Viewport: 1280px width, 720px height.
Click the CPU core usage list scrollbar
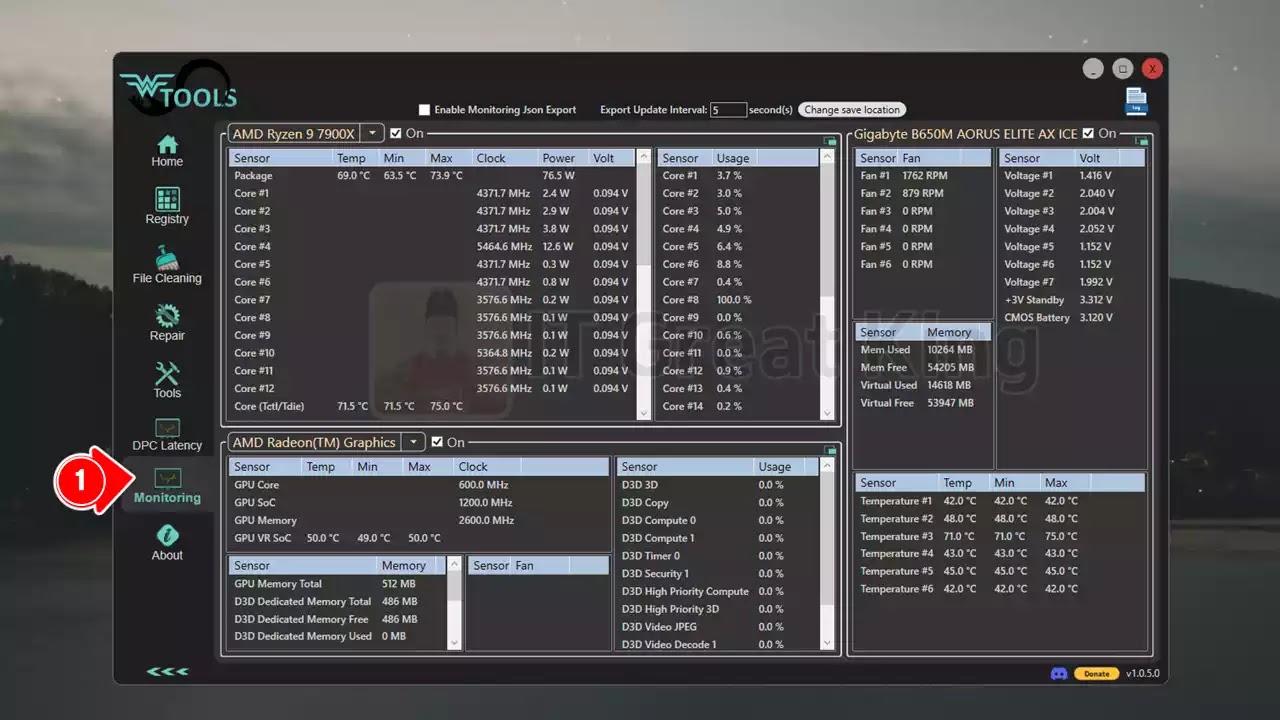tap(826, 285)
